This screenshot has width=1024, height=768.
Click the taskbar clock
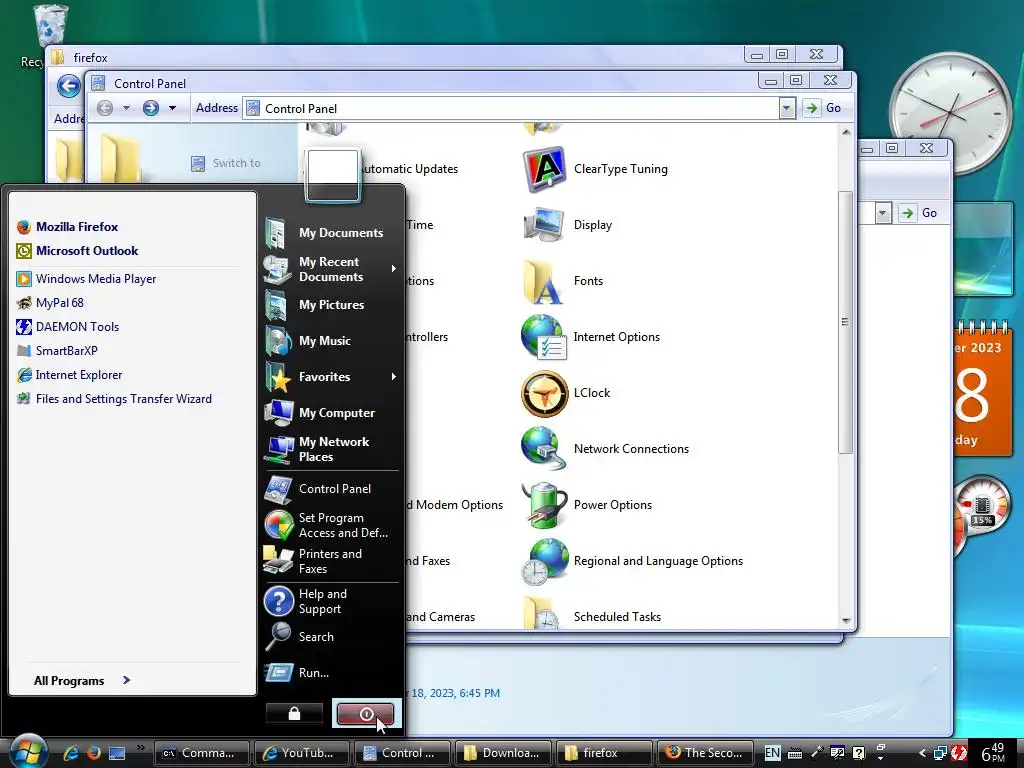[x=993, y=753]
